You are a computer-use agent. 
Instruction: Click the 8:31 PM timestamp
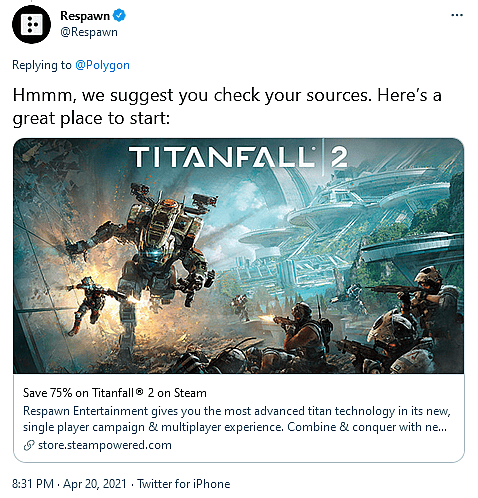point(33,484)
